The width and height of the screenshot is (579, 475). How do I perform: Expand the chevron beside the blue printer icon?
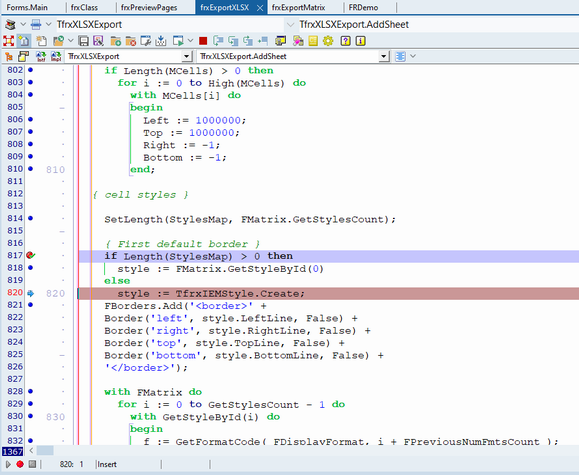pos(48,24)
